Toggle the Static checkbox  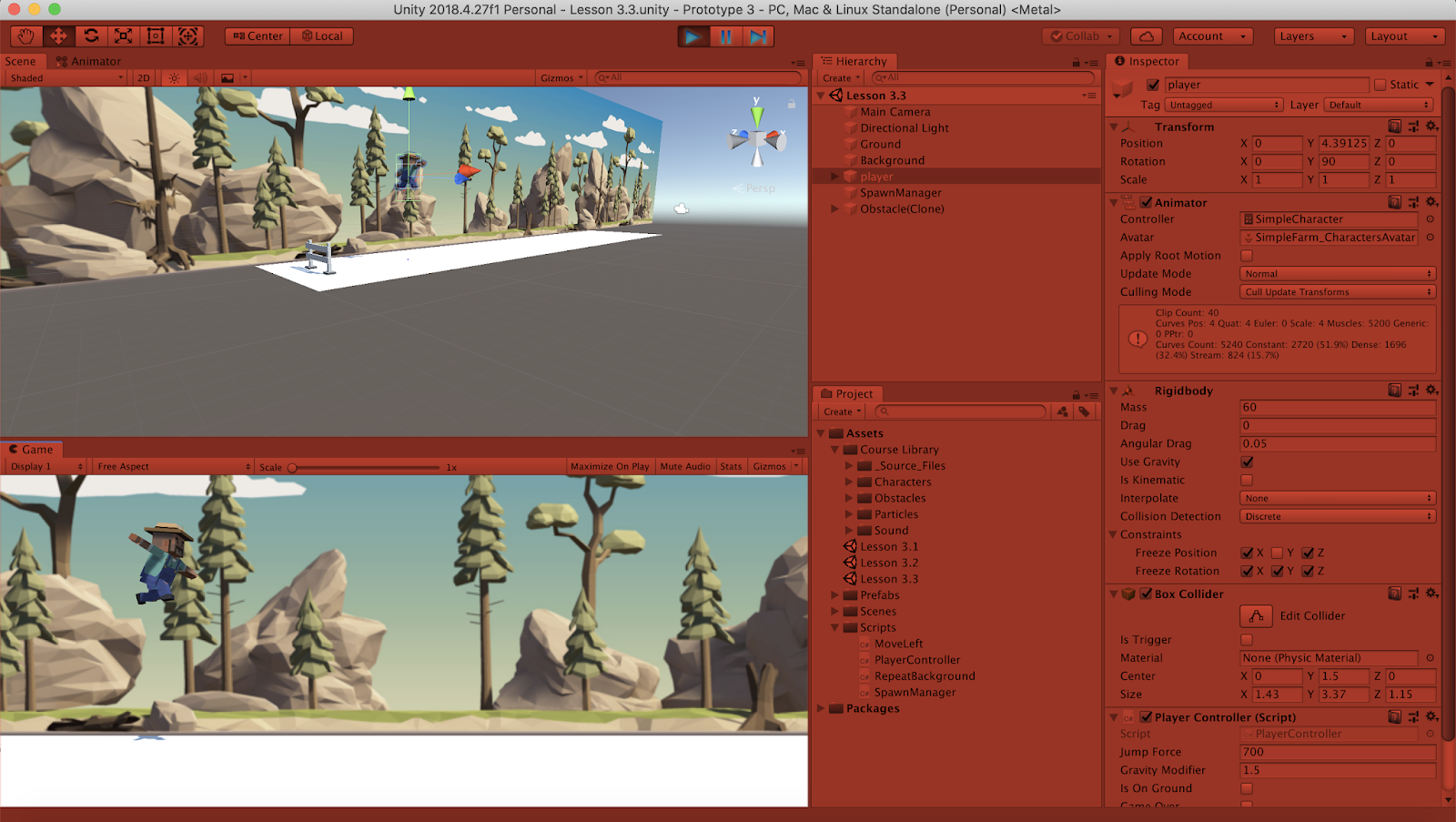[1380, 85]
